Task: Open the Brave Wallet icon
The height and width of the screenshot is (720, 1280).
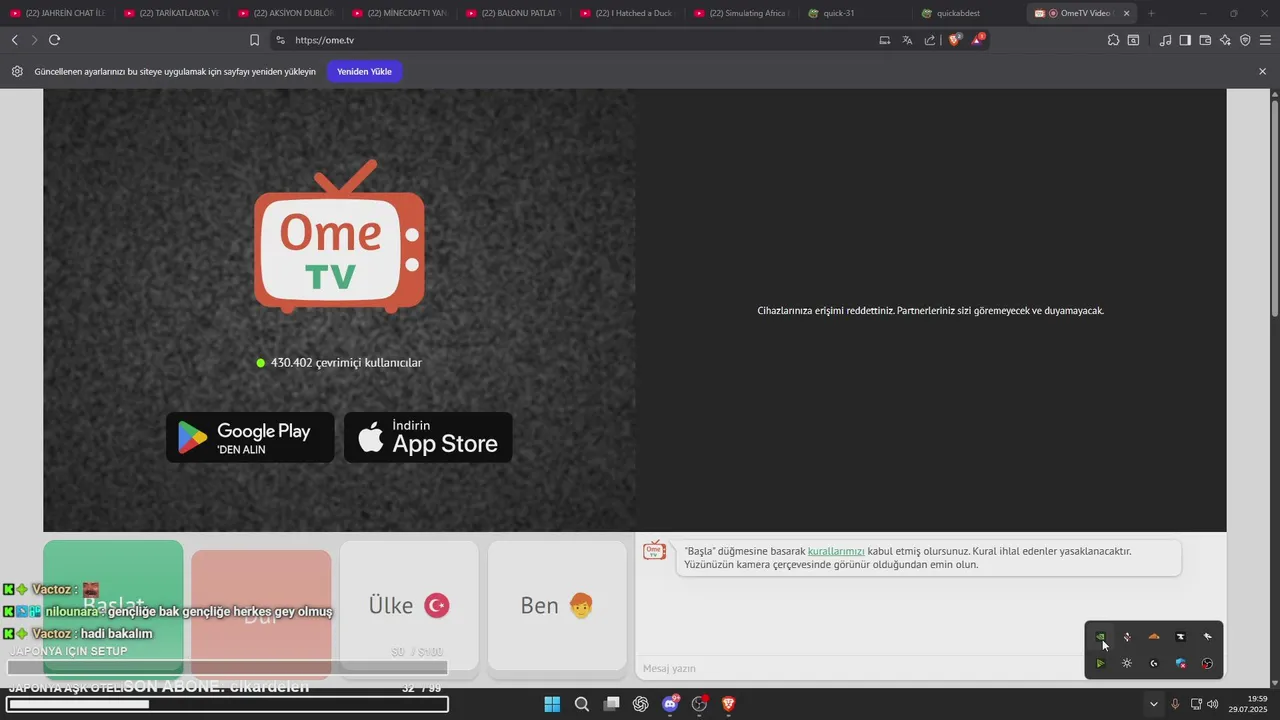Action: pos(1205,40)
